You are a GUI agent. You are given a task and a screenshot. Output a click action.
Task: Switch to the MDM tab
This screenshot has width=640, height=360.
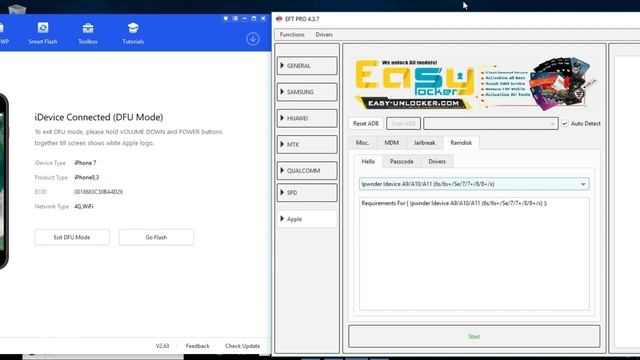point(391,143)
